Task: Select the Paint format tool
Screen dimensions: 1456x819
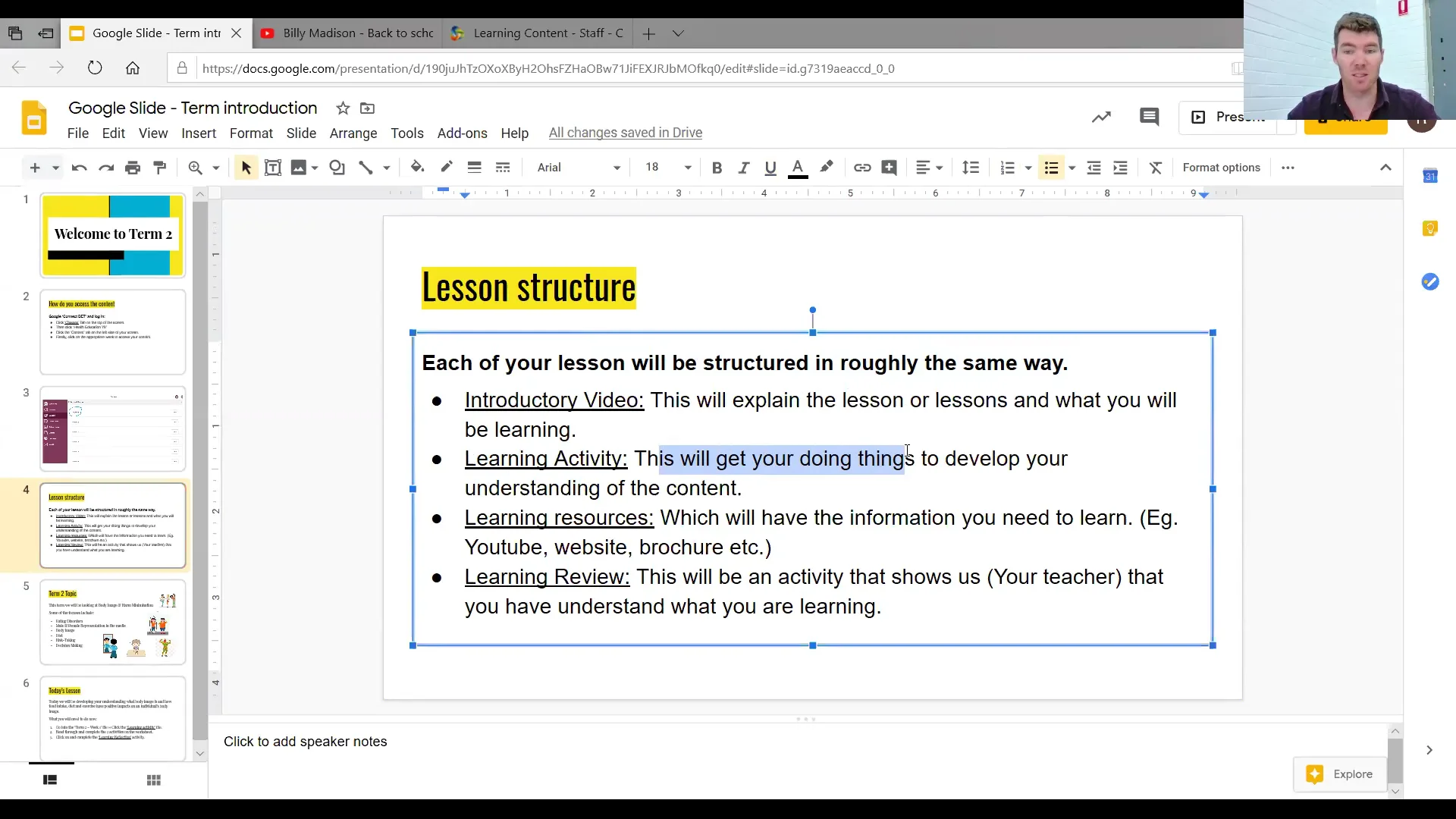Action: 160,168
